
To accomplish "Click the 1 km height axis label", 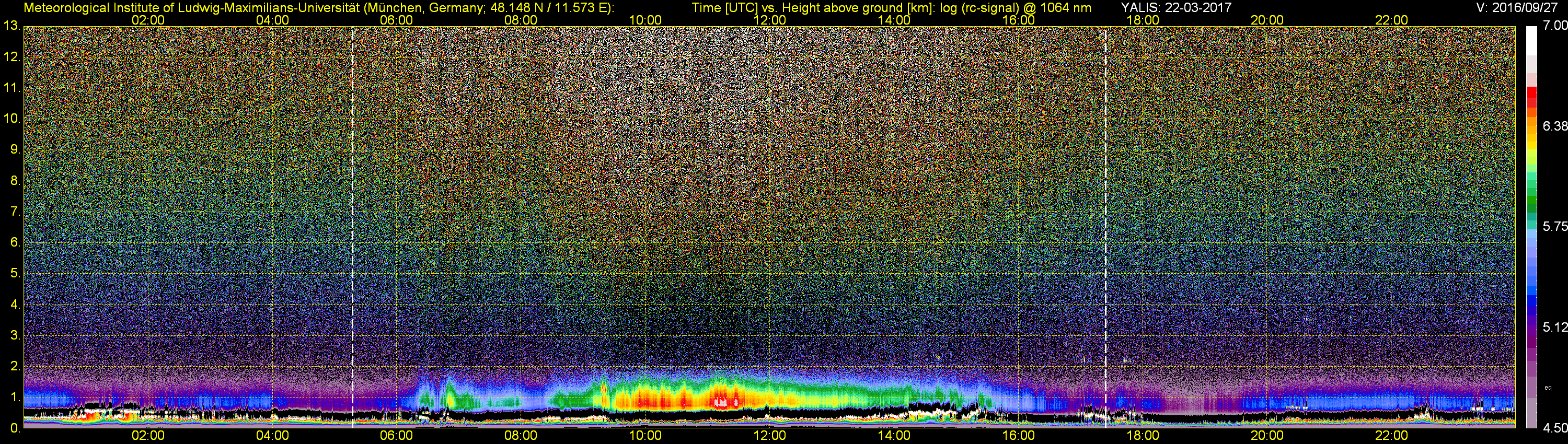I will point(15,397).
